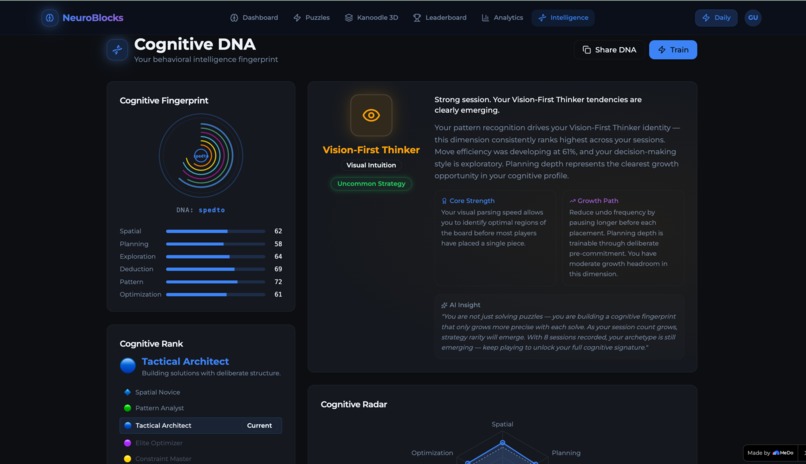Click the Planning axis label on radar

pyautogui.click(x=566, y=453)
